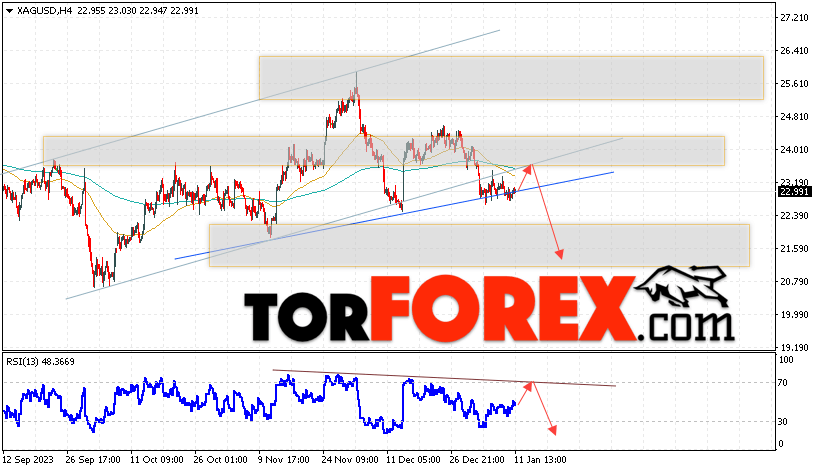Click the 11 Dec 05:00 time label

413,460
